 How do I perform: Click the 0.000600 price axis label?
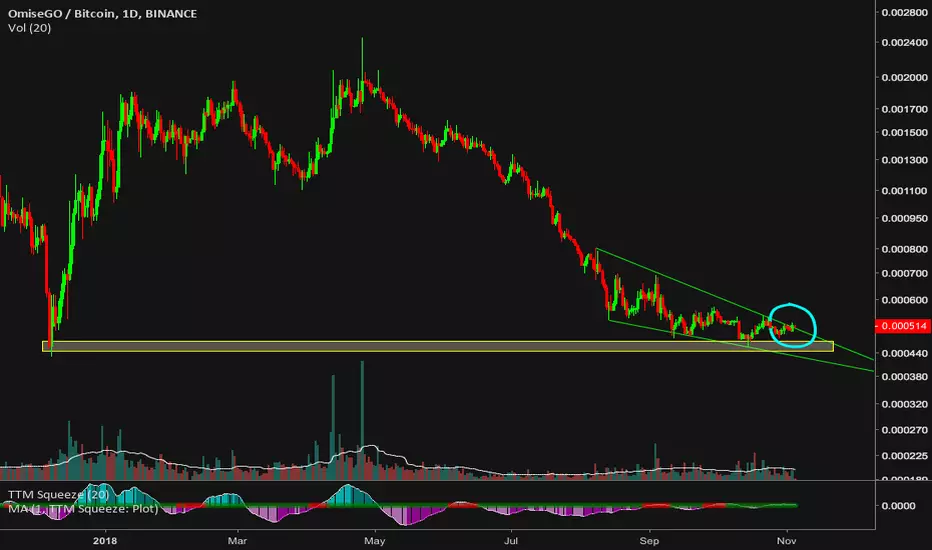click(x=904, y=300)
